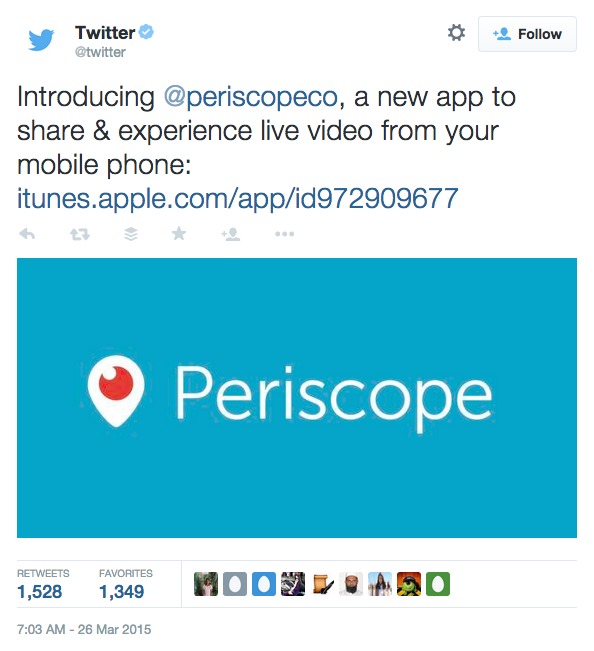Retweet using the retweet arrows icon
The image size is (594, 651).
80,235
